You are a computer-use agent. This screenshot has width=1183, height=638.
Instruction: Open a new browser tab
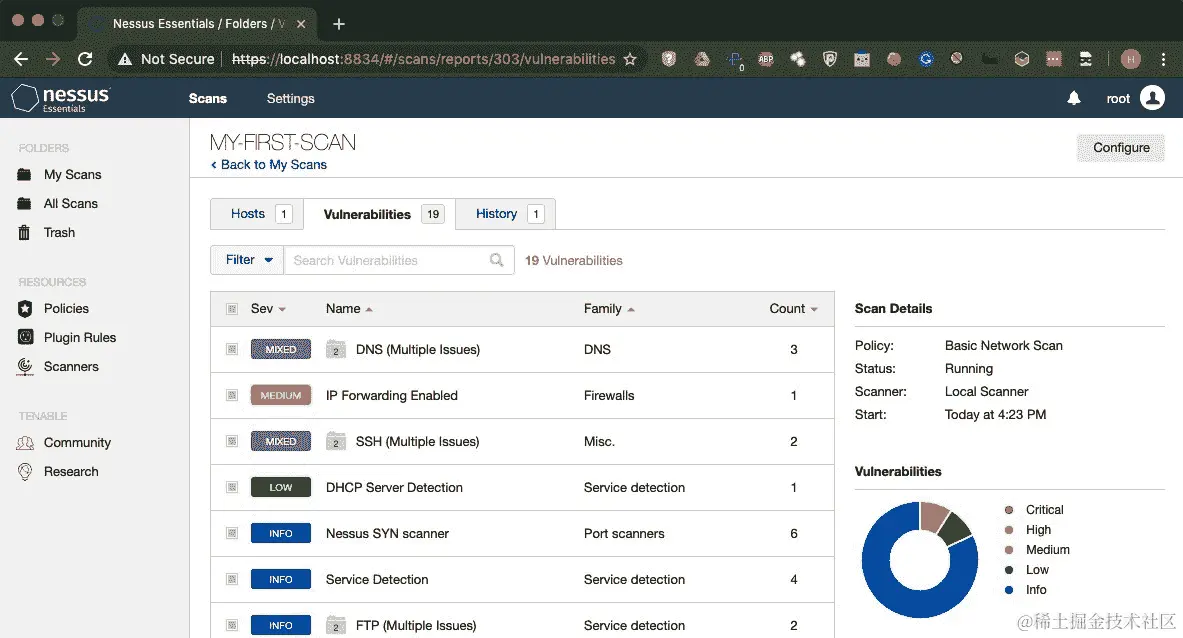coord(339,24)
